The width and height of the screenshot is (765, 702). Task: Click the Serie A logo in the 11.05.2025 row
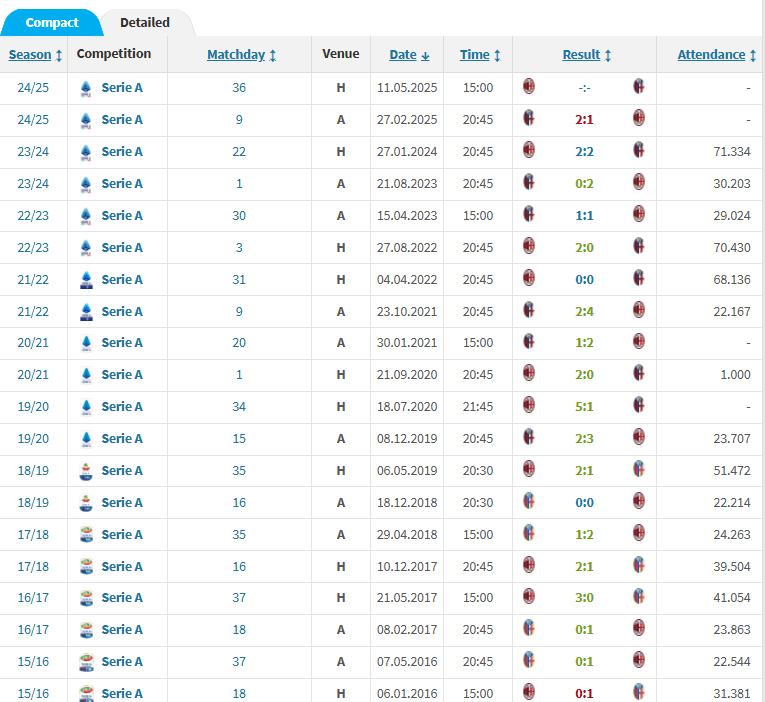pyautogui.click(x=86, y=88)
